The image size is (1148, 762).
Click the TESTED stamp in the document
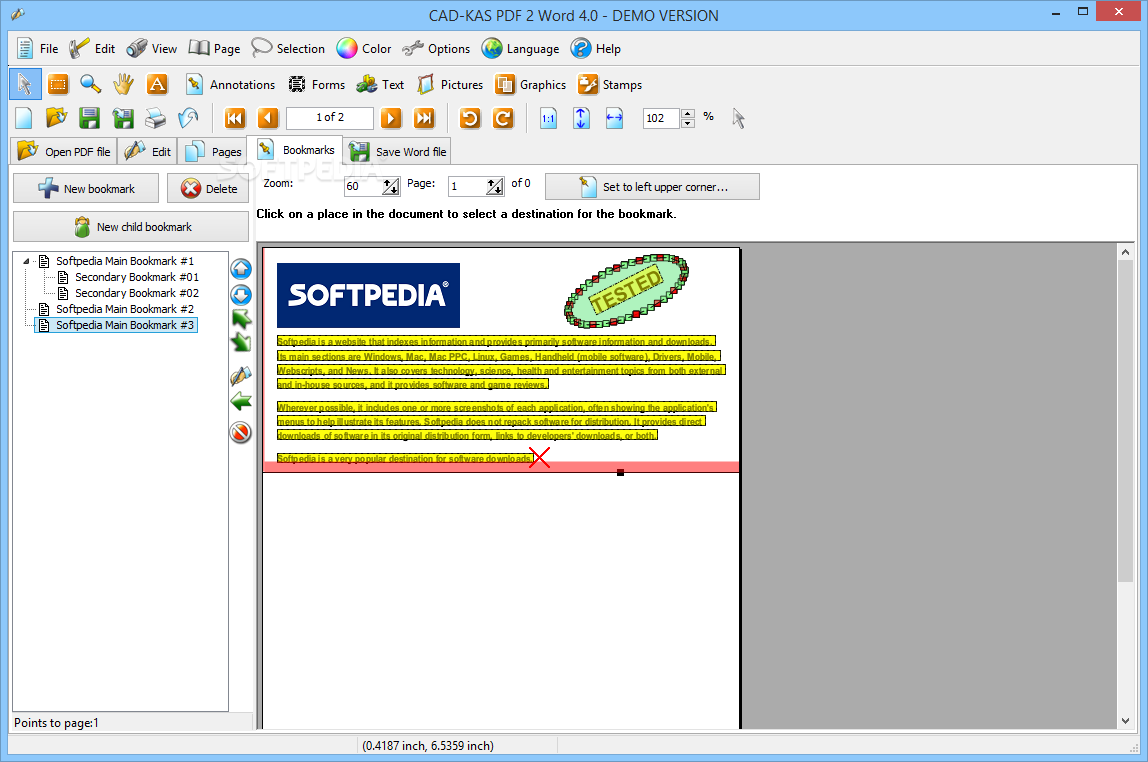[x=626, y=291]
